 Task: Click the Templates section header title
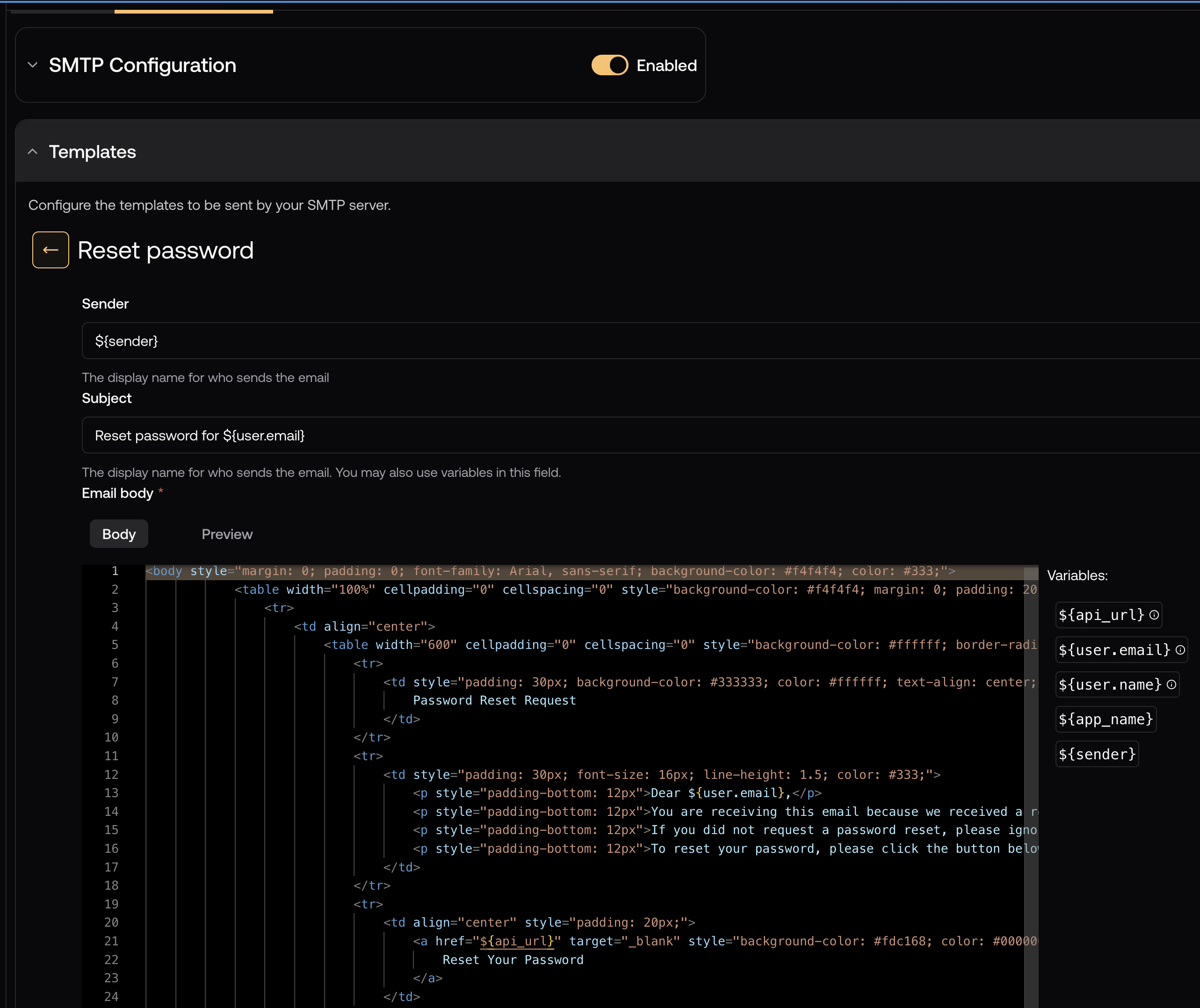coord(93,151)
